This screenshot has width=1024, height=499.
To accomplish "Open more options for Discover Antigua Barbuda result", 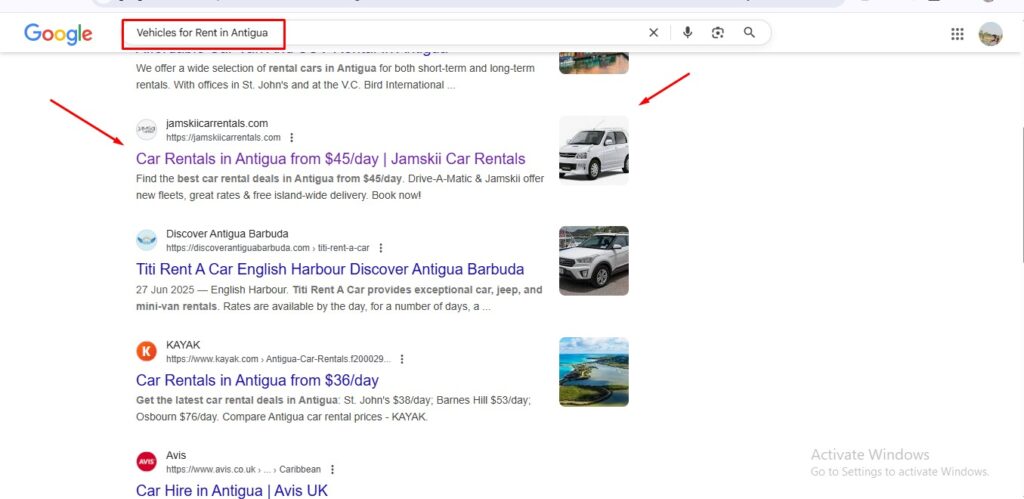I will 381,248.
